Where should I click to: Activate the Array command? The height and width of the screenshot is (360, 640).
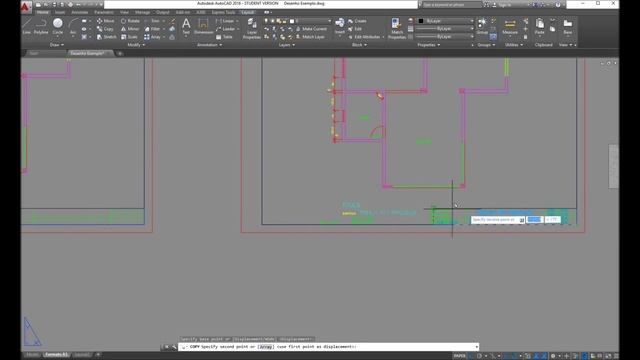click(153, 37)
